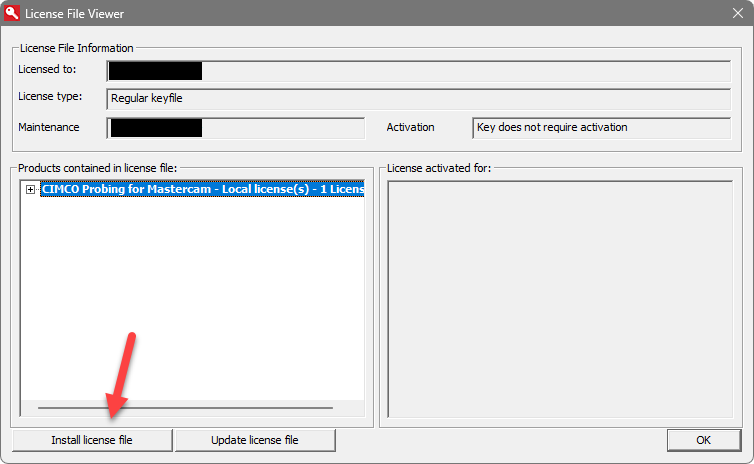
Task: Click the "Activation" label
Action: [410, 127]
